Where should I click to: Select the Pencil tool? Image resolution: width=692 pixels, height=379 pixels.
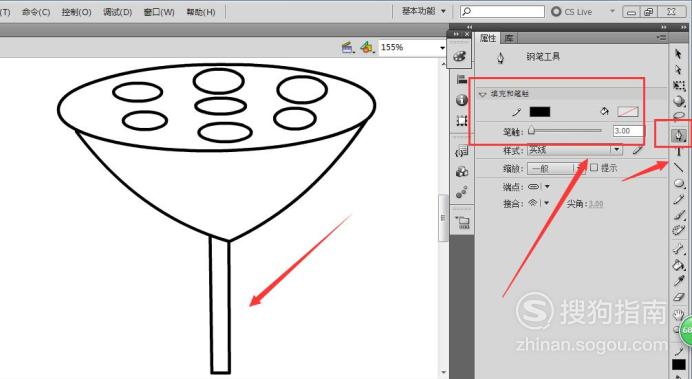click(x=679, y=199)
